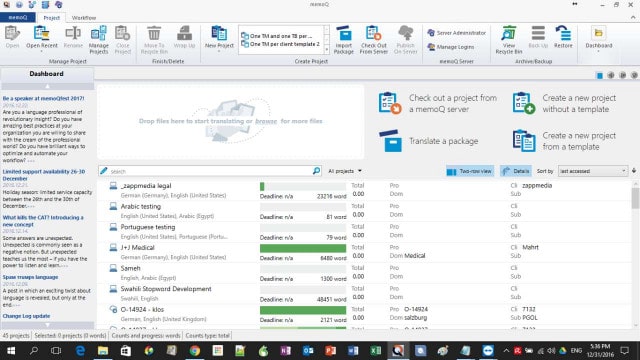The image size is (640, 360).
Task: Click the search magnifier icon in project search
Action: coord(316,171)
